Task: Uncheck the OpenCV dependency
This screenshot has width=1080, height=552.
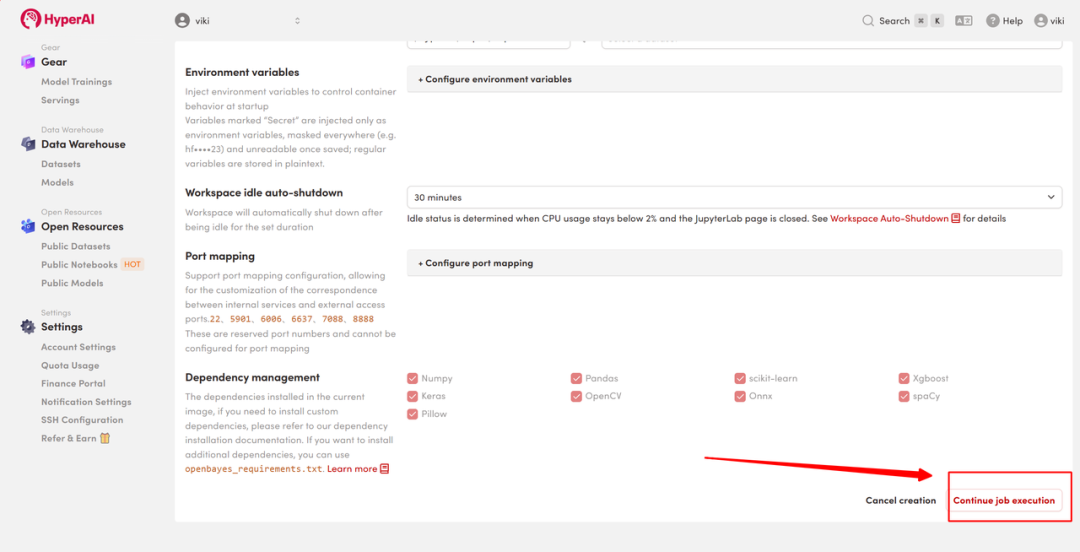Action: pyautogui.click(x=577, y=396)
